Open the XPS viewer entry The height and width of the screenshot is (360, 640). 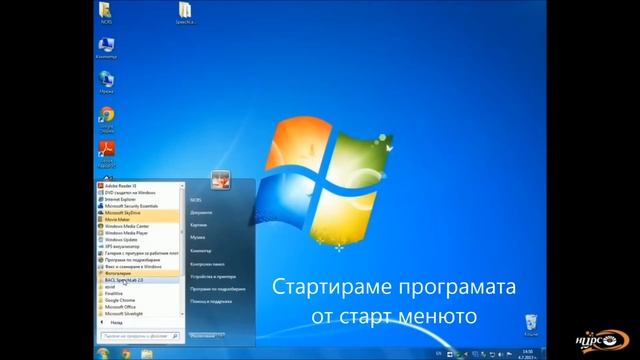(x=138, y=247)
